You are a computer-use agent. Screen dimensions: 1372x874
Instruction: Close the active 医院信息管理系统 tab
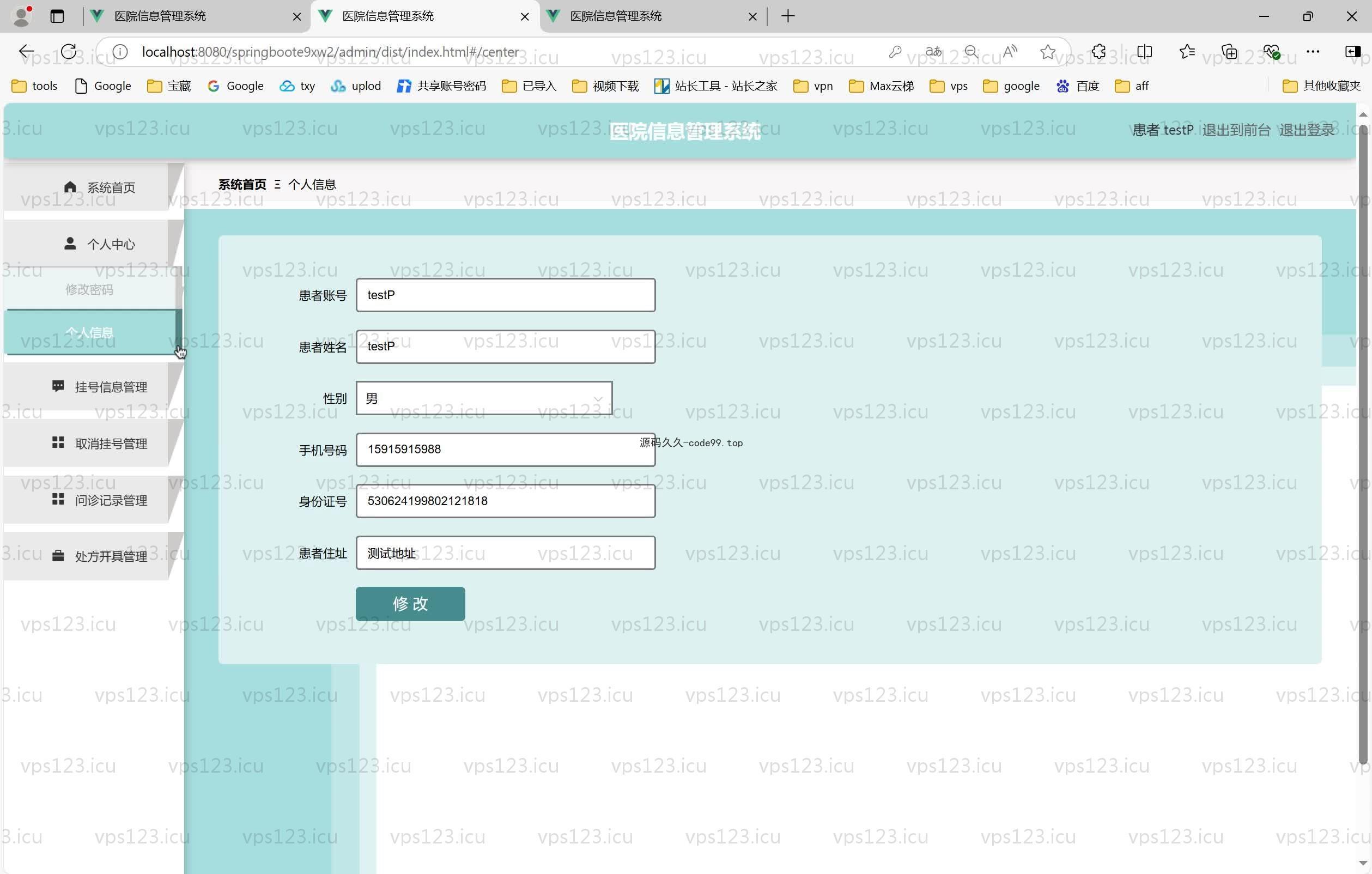click(525, 16)
